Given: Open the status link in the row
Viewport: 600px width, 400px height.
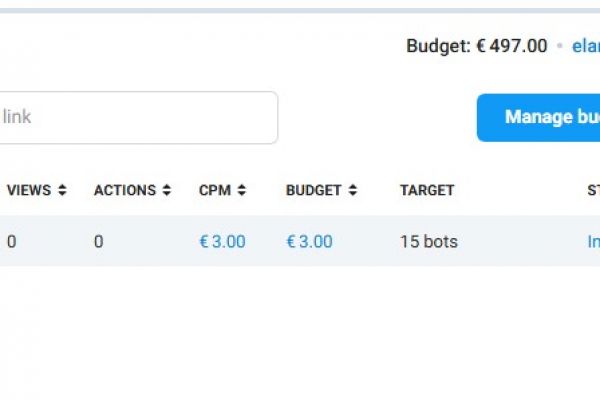Looking at the screenshot, I should [593, 242].
